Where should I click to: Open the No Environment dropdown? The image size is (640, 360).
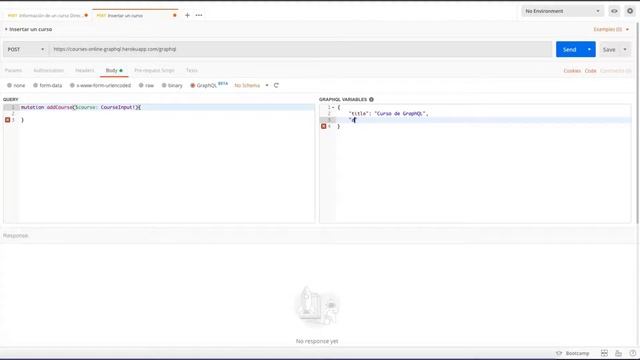pos(562,11)
